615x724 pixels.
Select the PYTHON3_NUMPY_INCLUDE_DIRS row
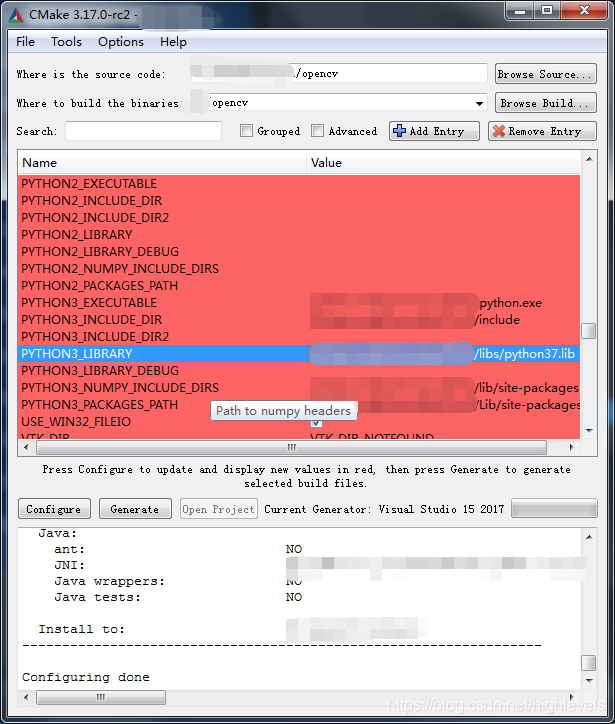pos(299,388)
